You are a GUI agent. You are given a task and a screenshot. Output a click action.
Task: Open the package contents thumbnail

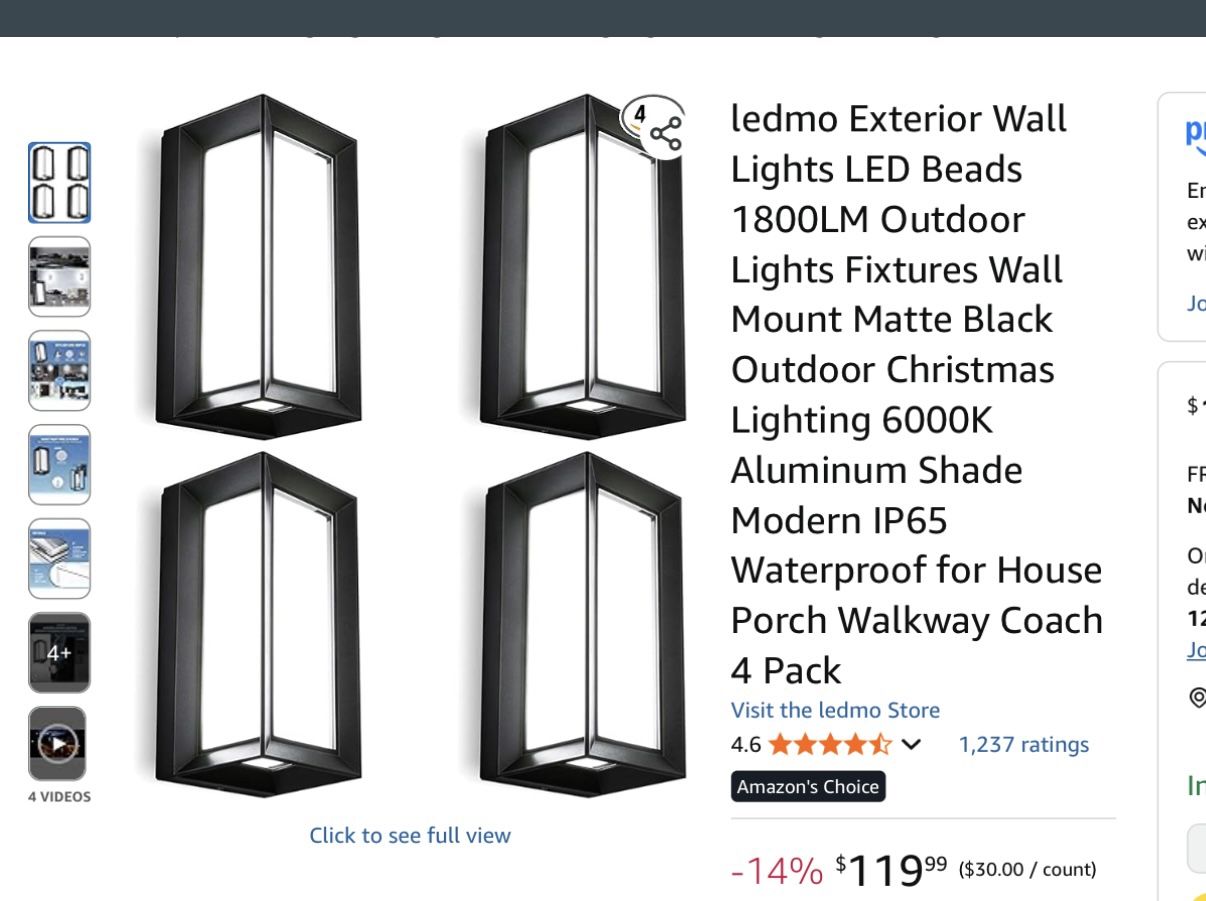pos(60,559)
